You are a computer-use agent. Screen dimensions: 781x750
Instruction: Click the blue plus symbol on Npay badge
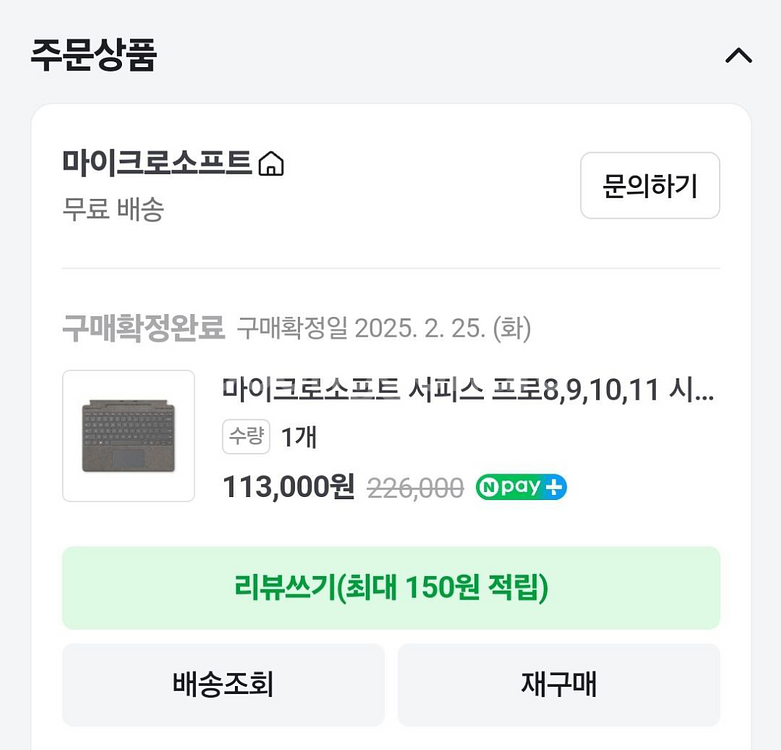click(x=555, y=487)
